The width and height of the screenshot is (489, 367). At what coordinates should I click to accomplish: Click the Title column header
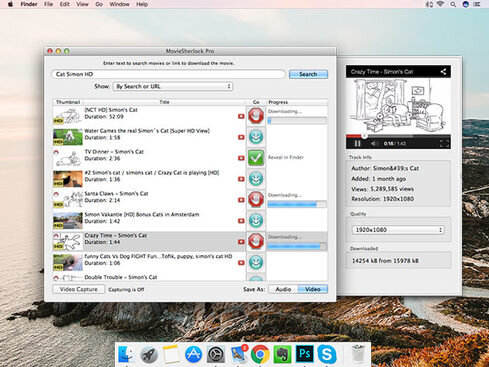[x=164, y=102]
